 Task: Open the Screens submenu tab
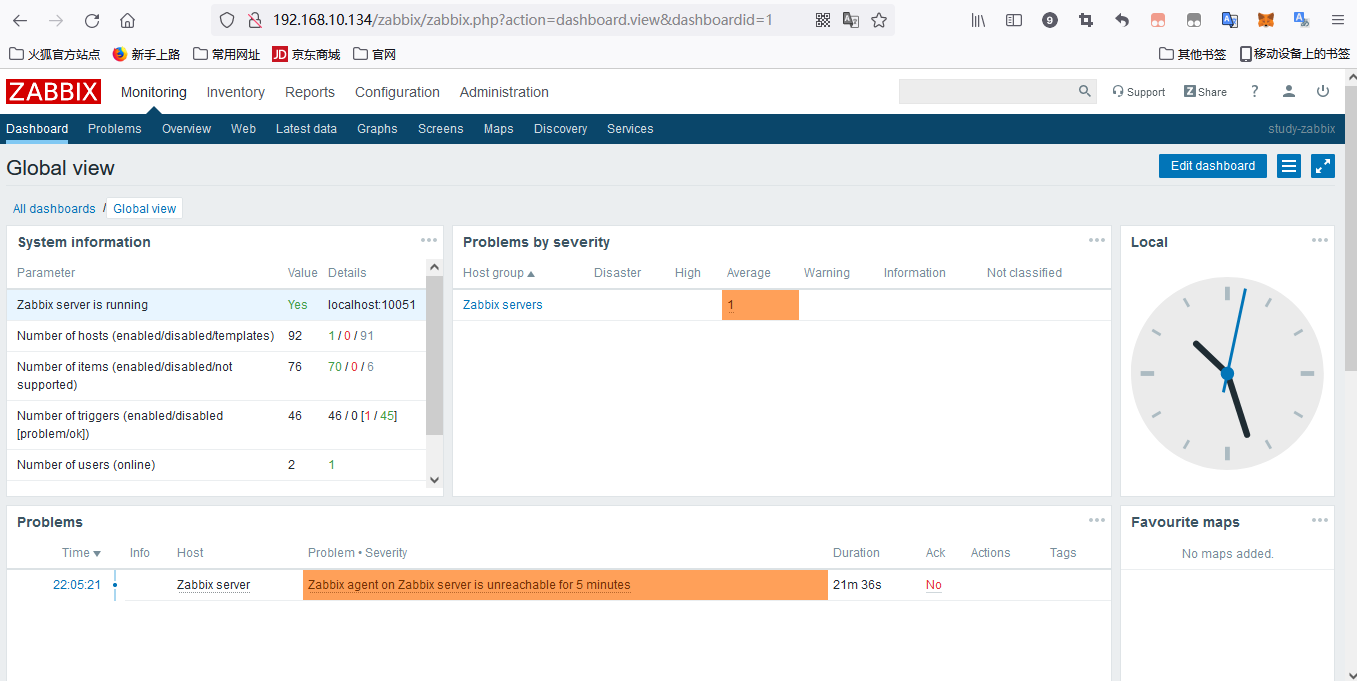441,129
